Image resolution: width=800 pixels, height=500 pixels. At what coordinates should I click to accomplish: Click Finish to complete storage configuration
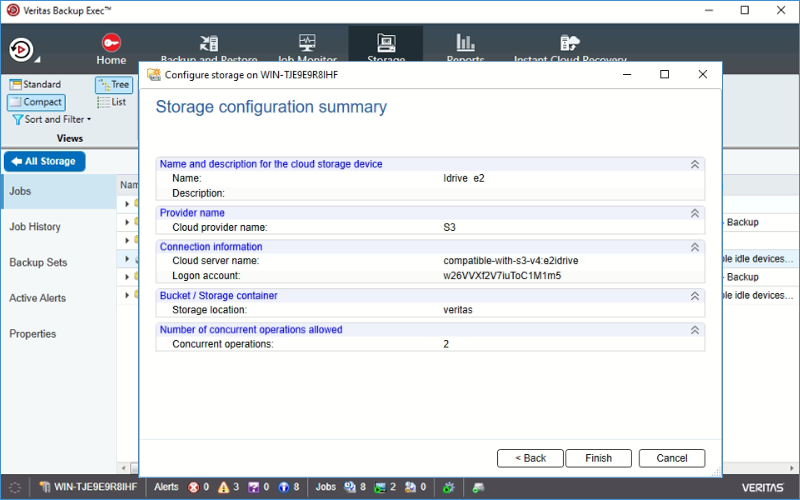598,458
